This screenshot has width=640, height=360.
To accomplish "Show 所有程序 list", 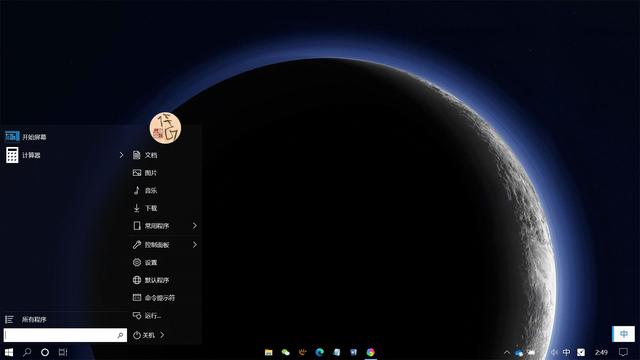I will click(26, 320).
